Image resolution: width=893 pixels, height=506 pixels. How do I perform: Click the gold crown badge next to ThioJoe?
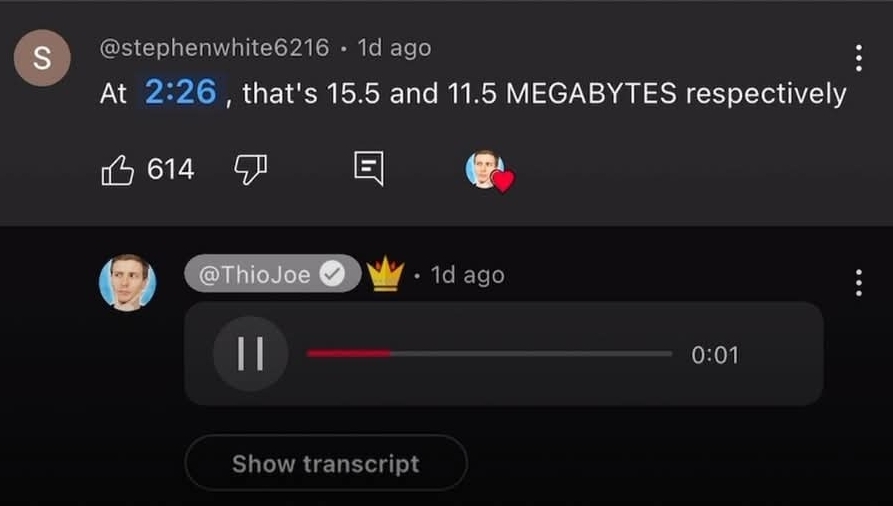[386, 274]
